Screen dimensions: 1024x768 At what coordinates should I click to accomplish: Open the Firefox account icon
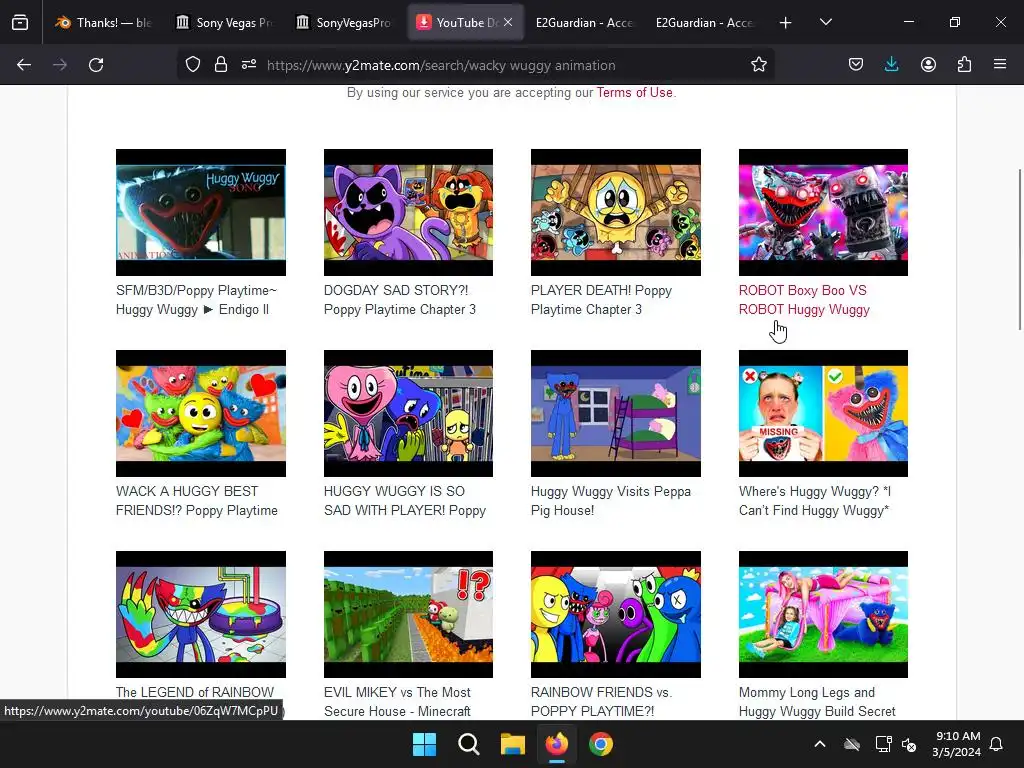(928, 65)
